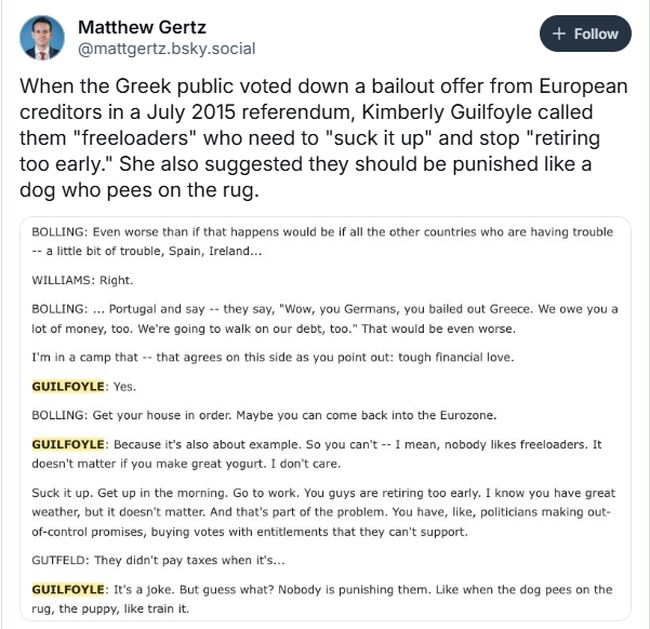The image size is (650, 629).
Task: Click highlighted GUILFOYLE before 'Because it's also'
Action: tap(68, 444)
